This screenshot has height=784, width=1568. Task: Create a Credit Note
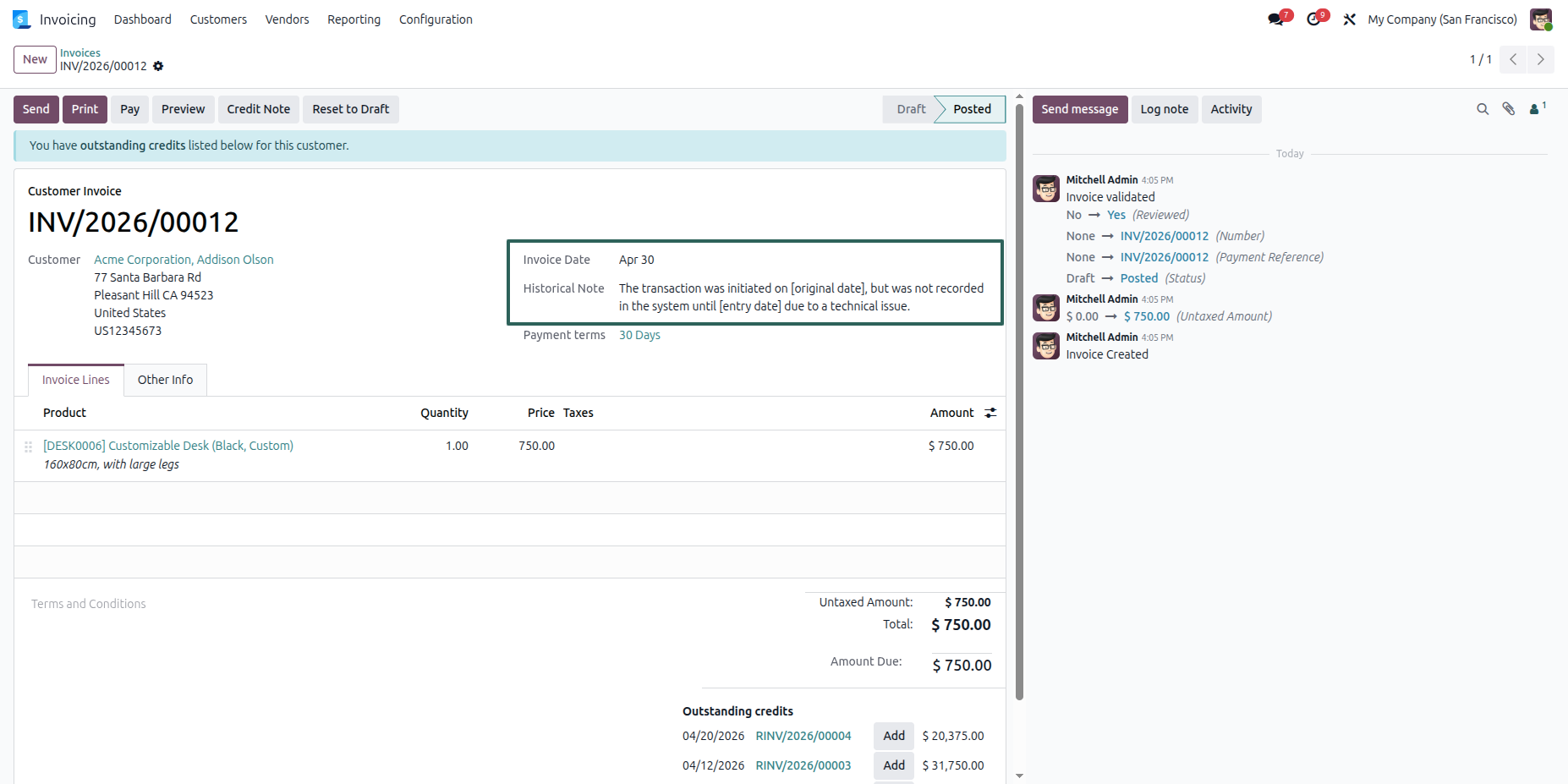259,109
